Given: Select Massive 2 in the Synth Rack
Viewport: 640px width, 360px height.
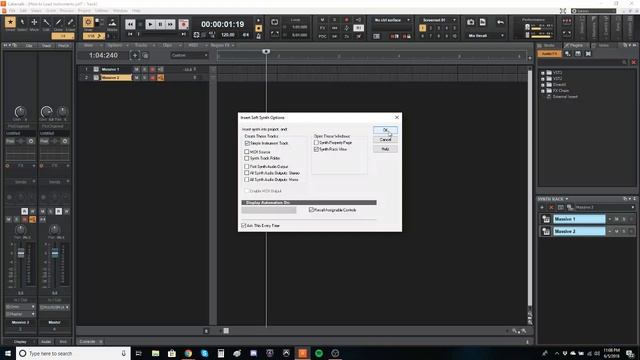Looking at the screenshot, I should click(x=579, y=231).
